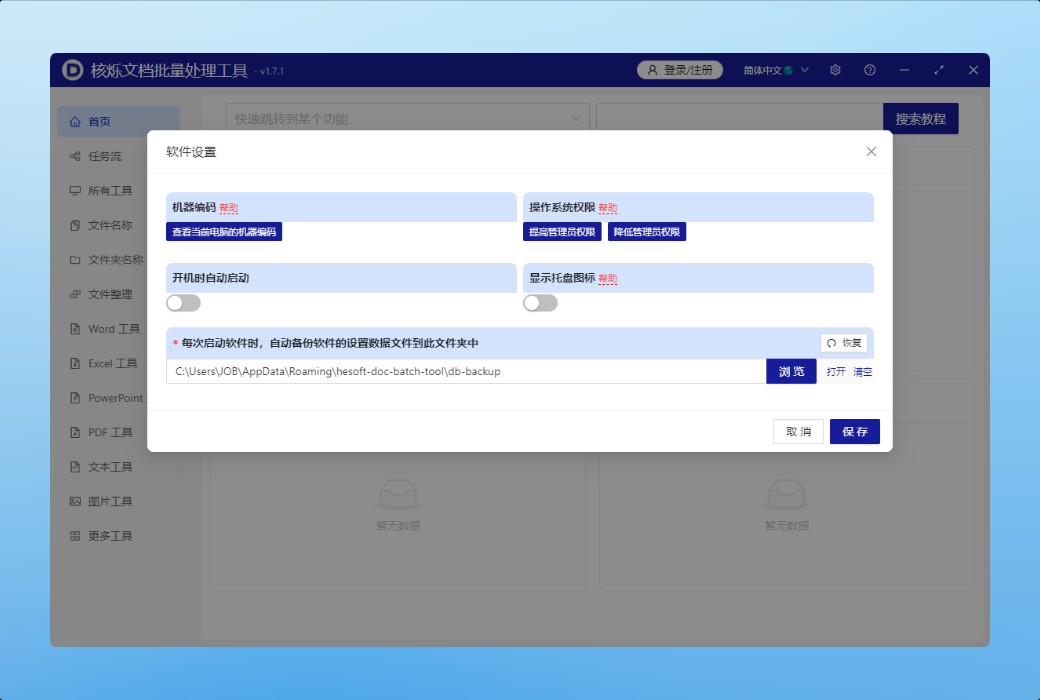Click the 恢复 restore button
Screen dimensions: 1040x700
pos(844,343)
